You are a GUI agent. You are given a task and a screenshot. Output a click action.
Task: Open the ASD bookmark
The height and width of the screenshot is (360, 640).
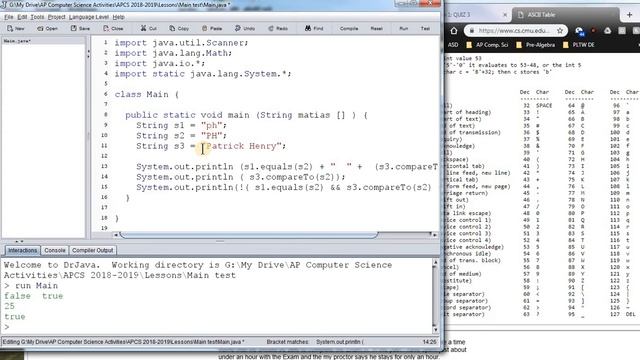point(453,45)
